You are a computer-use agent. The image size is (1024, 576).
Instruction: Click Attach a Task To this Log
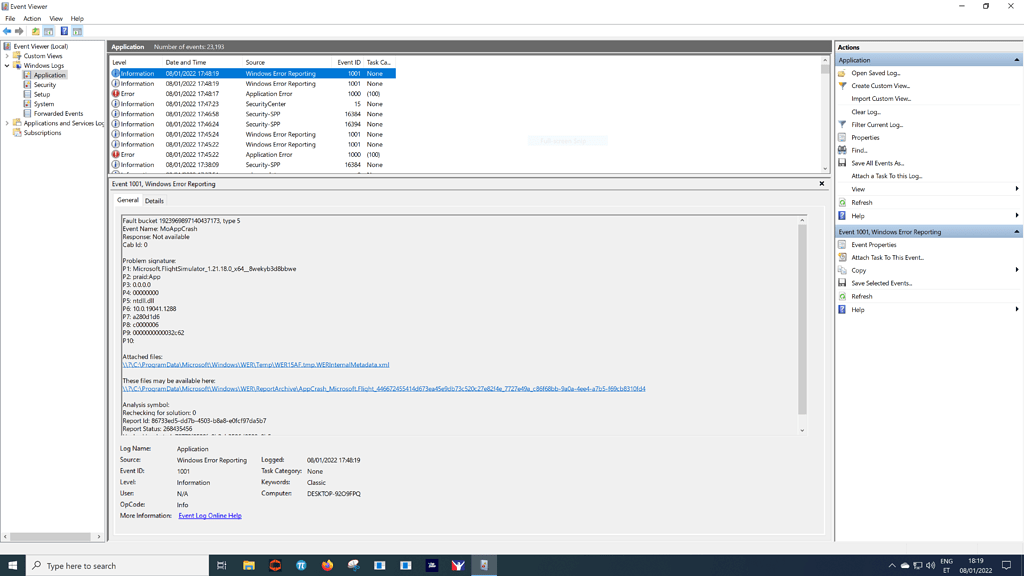click(887, 176)
